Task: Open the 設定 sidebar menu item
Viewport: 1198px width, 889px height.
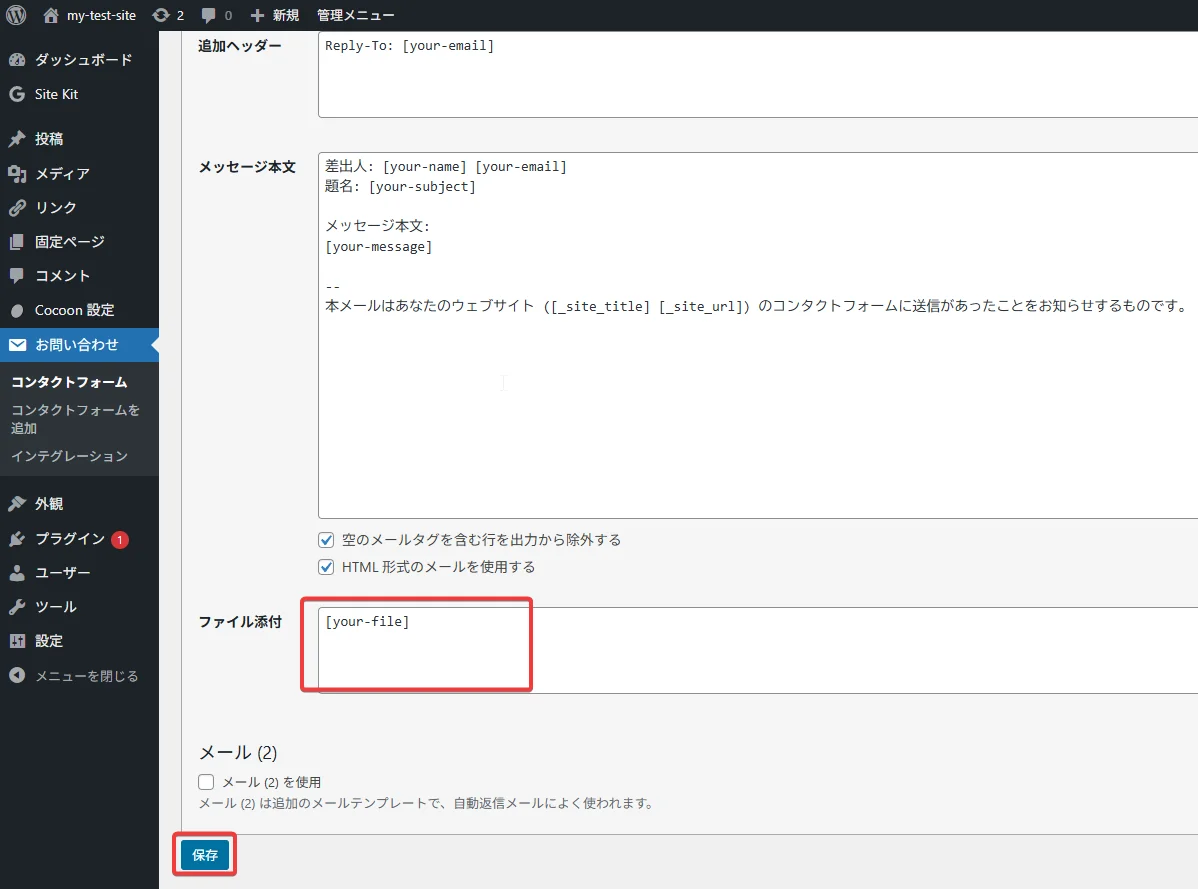Action: click(79, 642)
